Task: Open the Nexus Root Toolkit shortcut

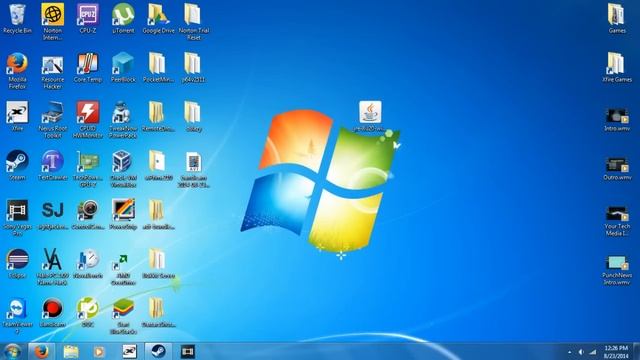Action: pyautogui.click(x=53, y=119)
